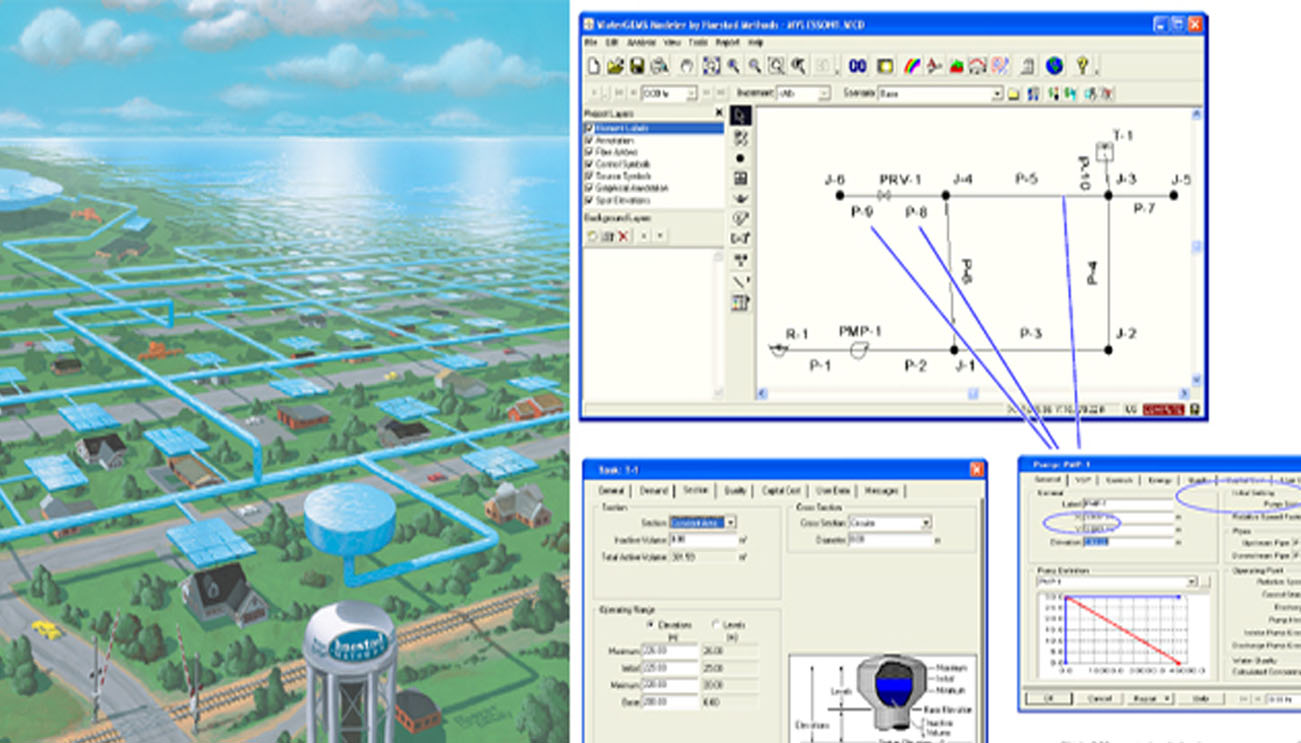The image size is (1301, 743).
Task: Save the project using floppy disk icon
Action: point(636,66)
